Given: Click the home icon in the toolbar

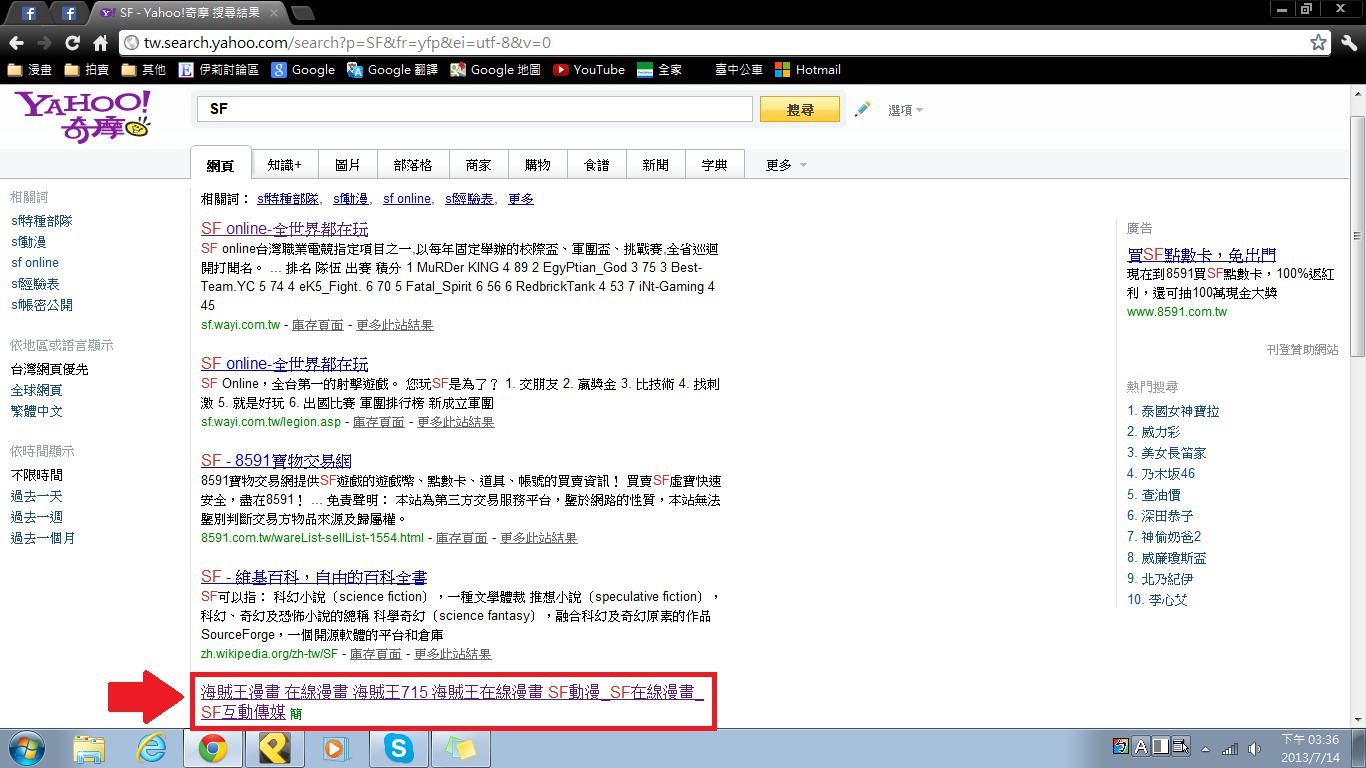Looking at the screenshot, I should point(100,43).
